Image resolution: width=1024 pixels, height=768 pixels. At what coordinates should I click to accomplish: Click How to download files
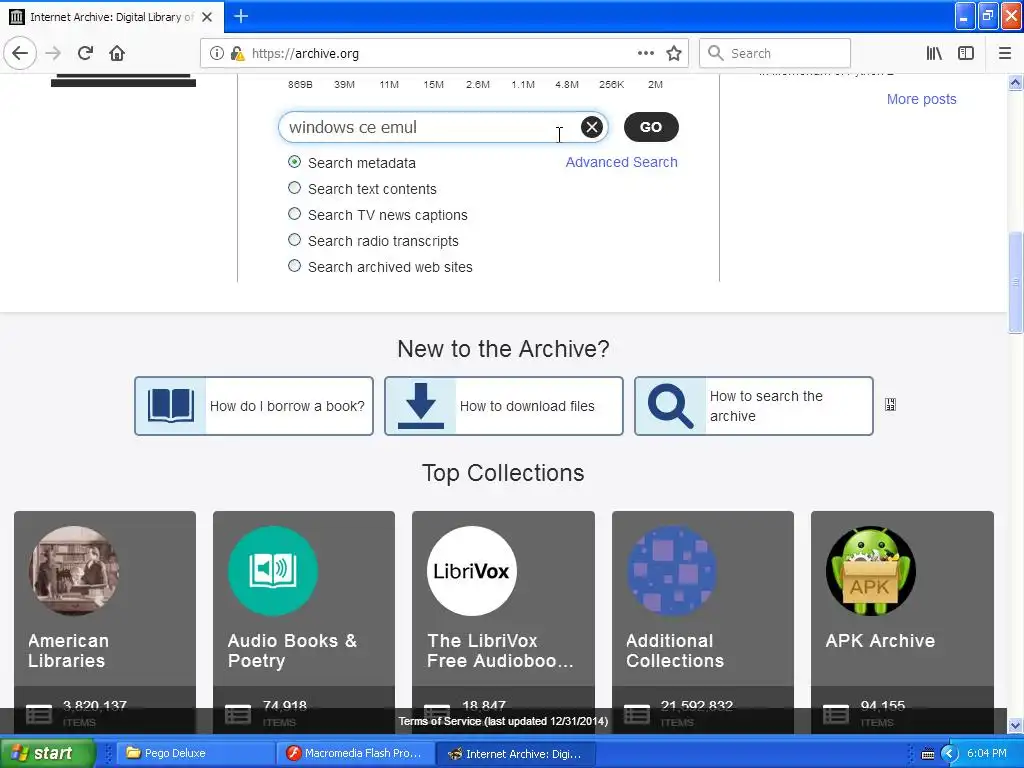tap(504, 406)
